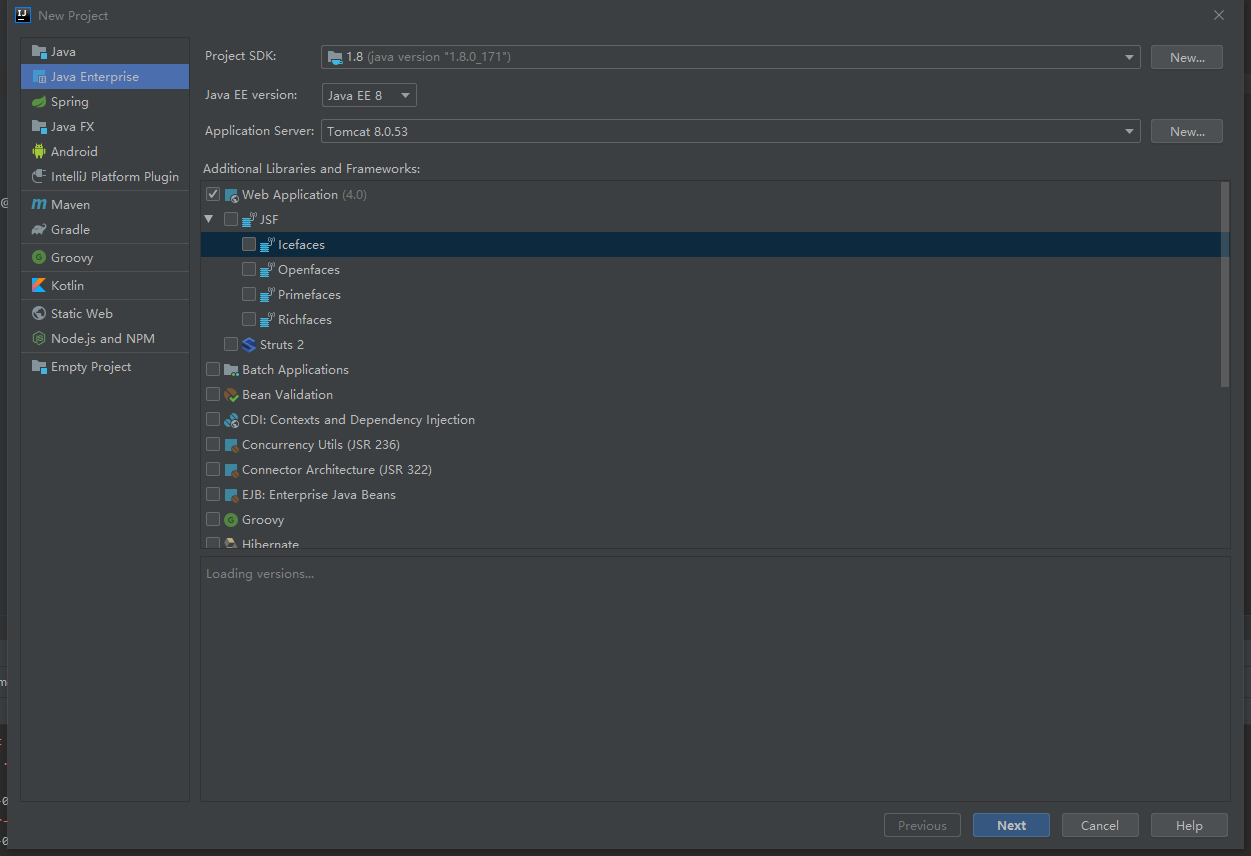Check the Bean Validation checkbox

pos(213,395)
